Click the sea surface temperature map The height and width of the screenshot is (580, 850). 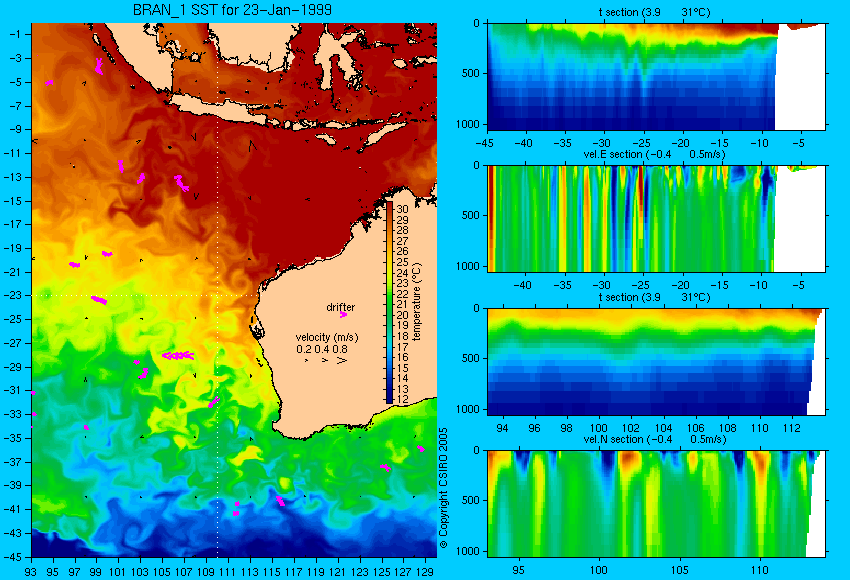(234, 290)
